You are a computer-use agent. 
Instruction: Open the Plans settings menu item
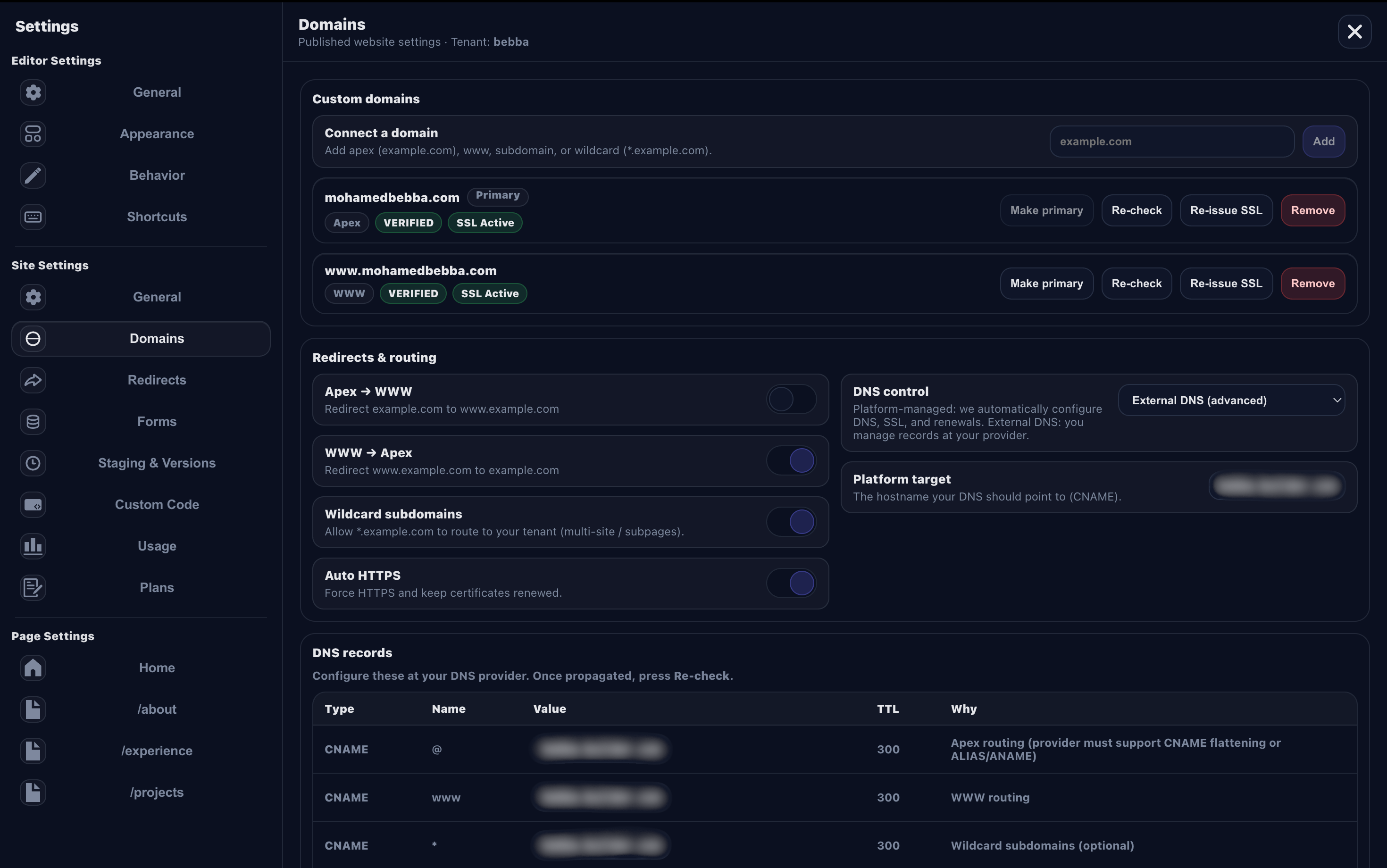click(157, 587)
